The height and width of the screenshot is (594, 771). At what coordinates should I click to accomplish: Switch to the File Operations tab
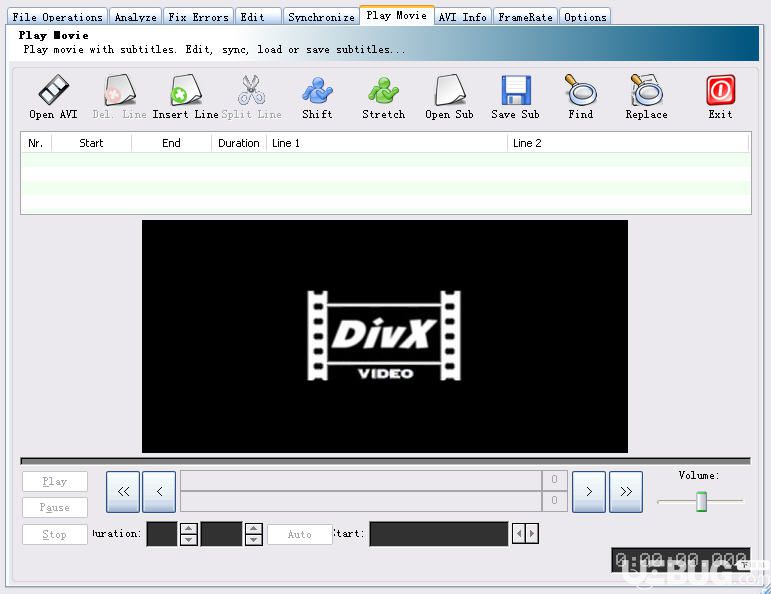click(x=57, y=17)
